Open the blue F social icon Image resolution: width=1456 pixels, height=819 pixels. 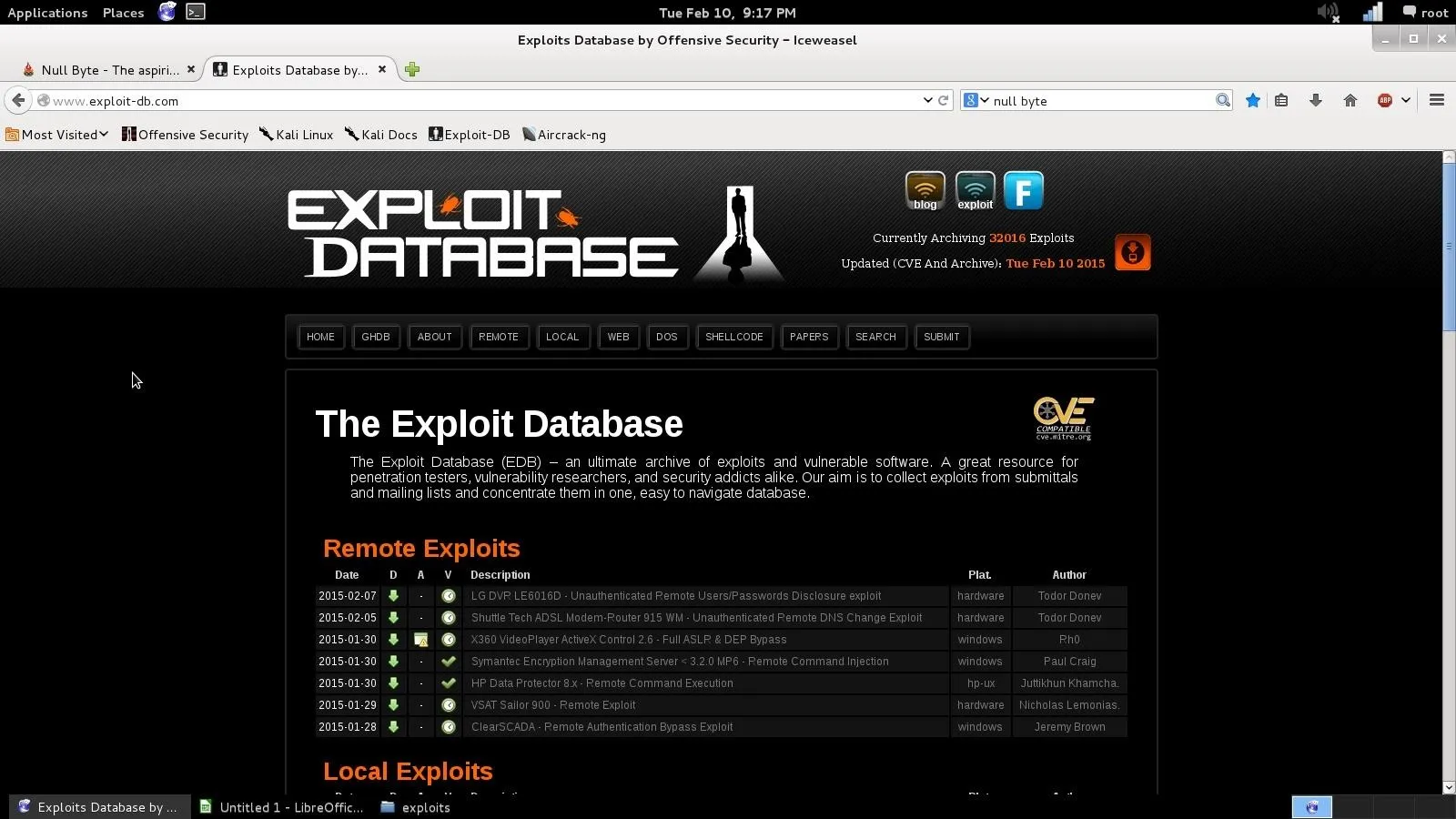(1023, 191)
